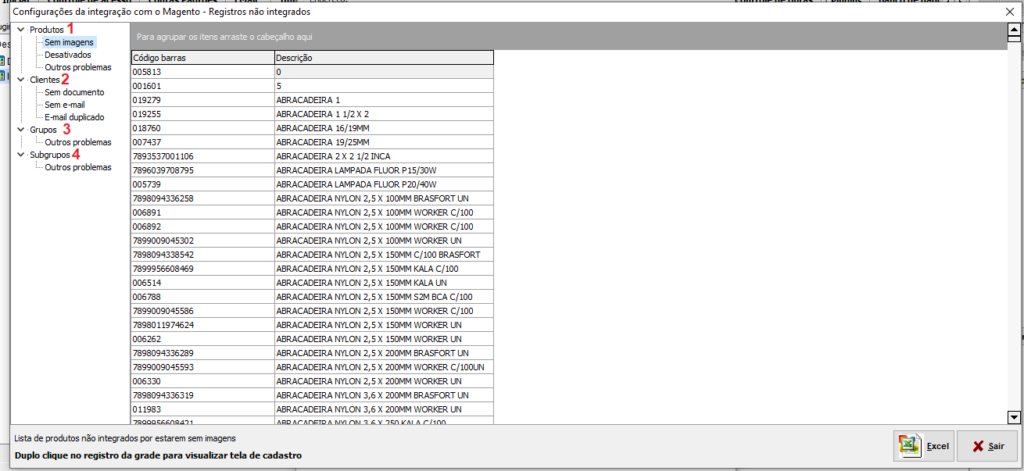Select description cell with value 5

(383, 86)
